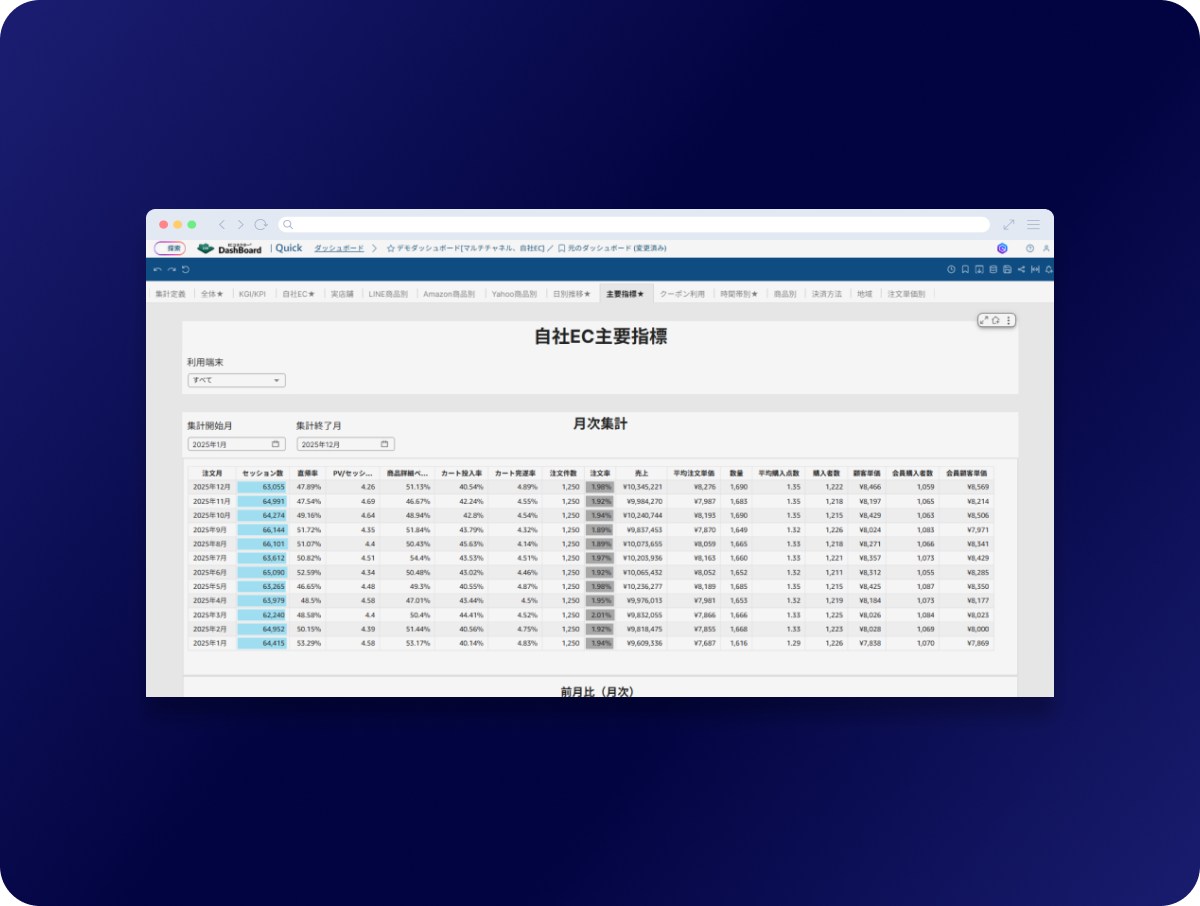Open the 集計開始月 date picker
1200x906 pixels.
236,444
